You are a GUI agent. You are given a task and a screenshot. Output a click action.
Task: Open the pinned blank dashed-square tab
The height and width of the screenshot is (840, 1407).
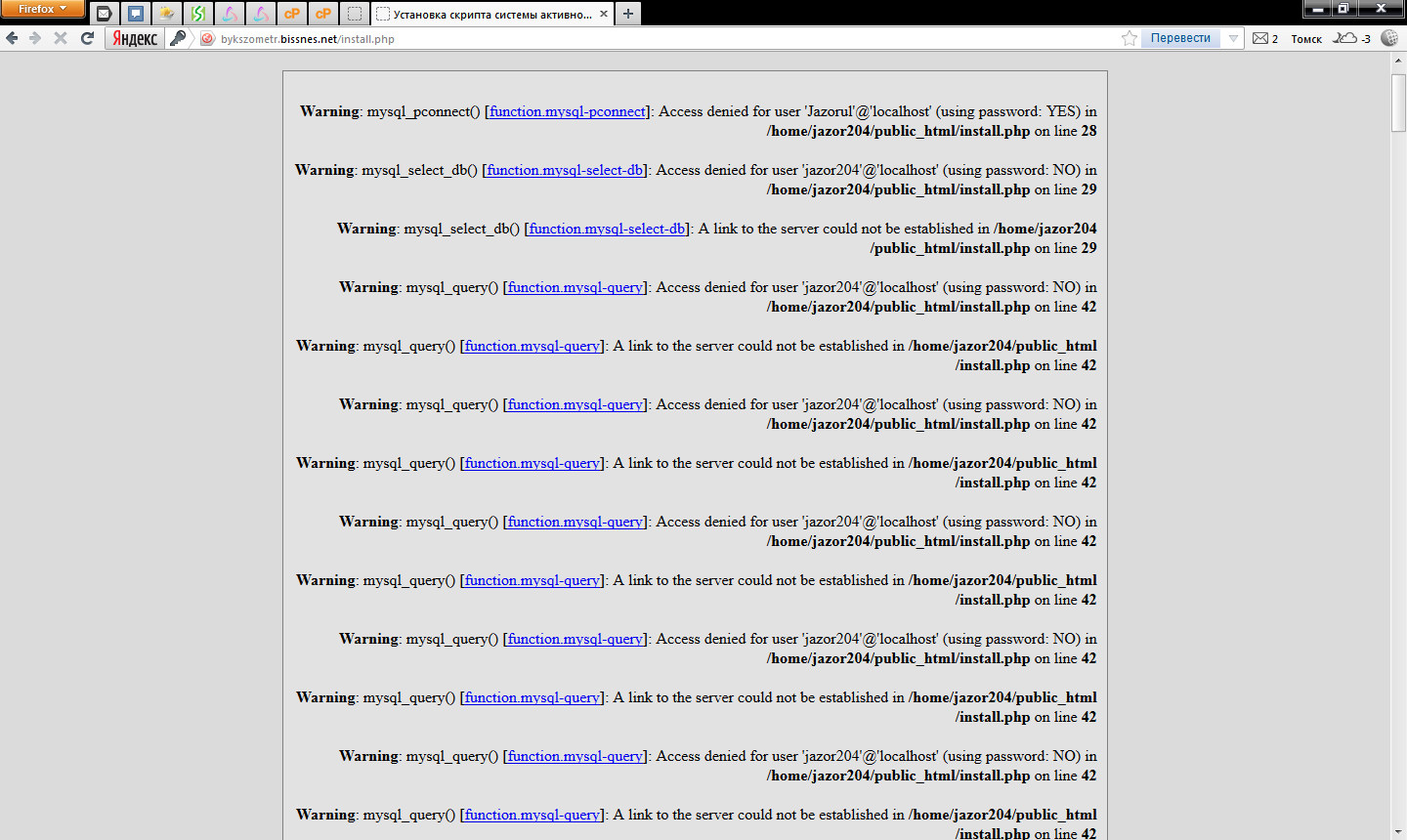coord(355,14)
